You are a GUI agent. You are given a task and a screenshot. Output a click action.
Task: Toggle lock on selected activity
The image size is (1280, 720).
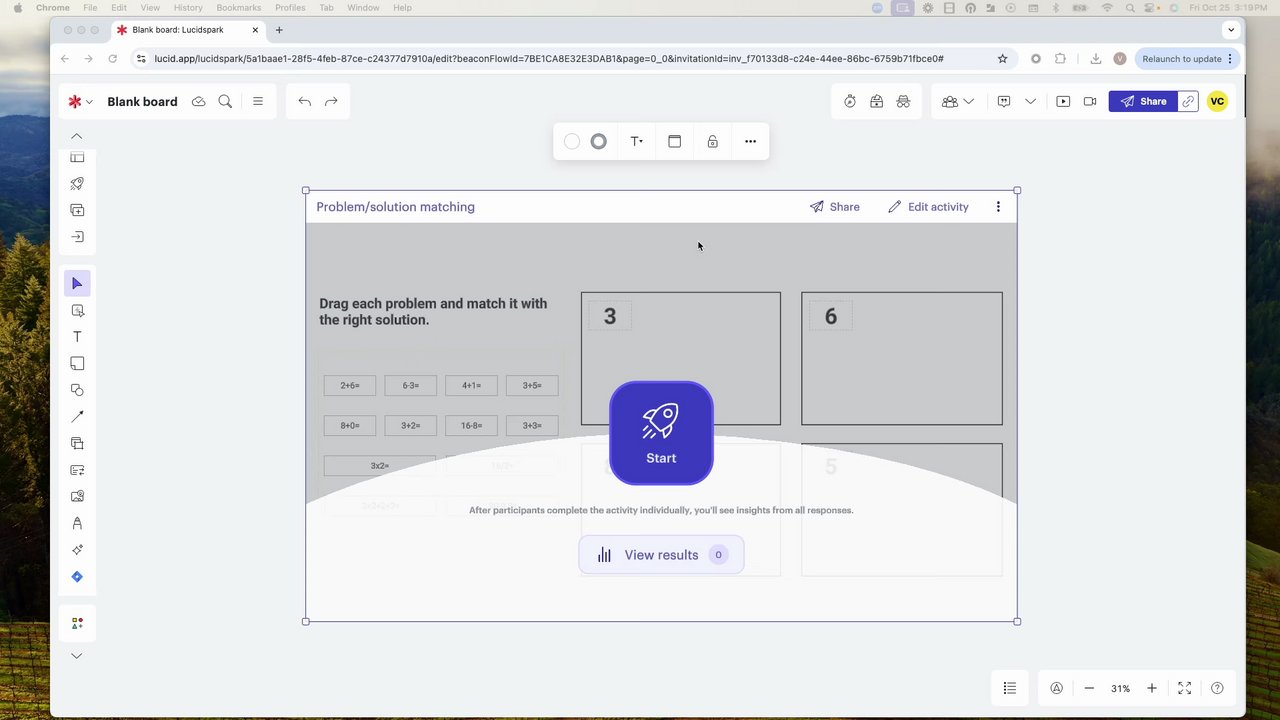(712, 142)
